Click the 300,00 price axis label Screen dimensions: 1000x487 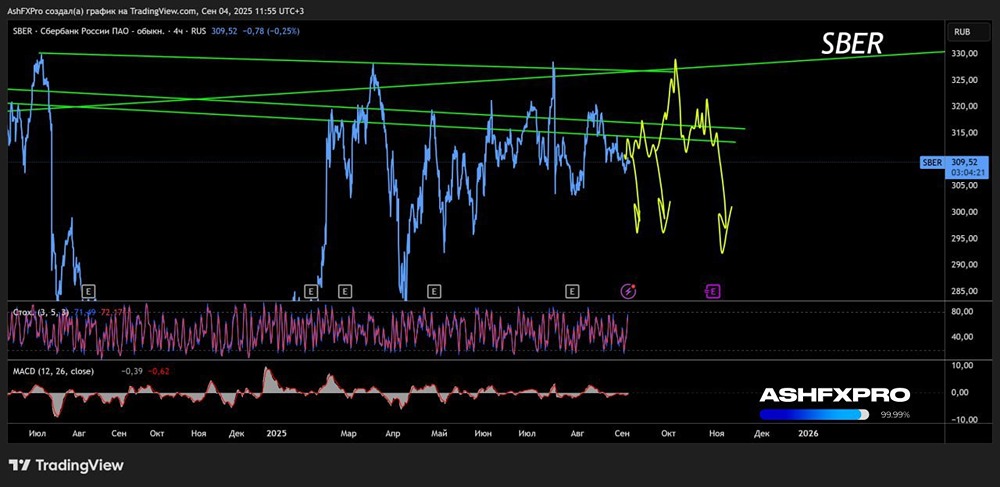[963, 212]
